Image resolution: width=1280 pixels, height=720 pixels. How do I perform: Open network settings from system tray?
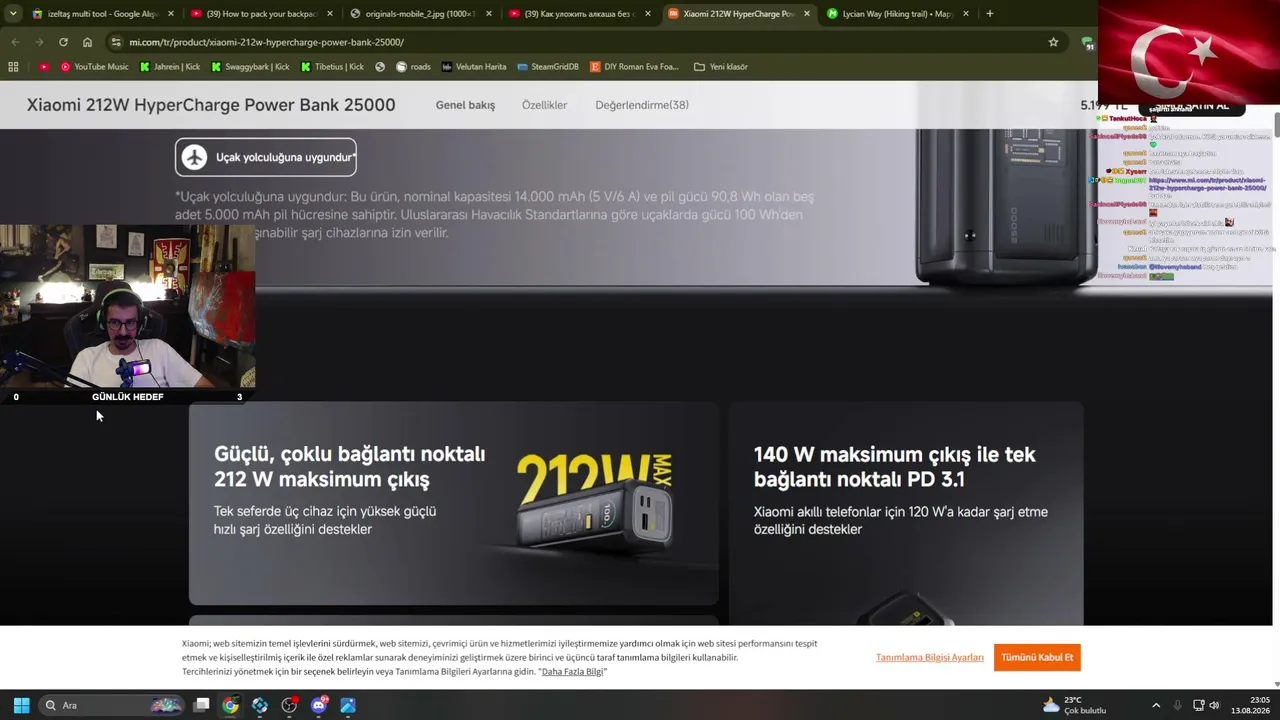pos(1199,705)
